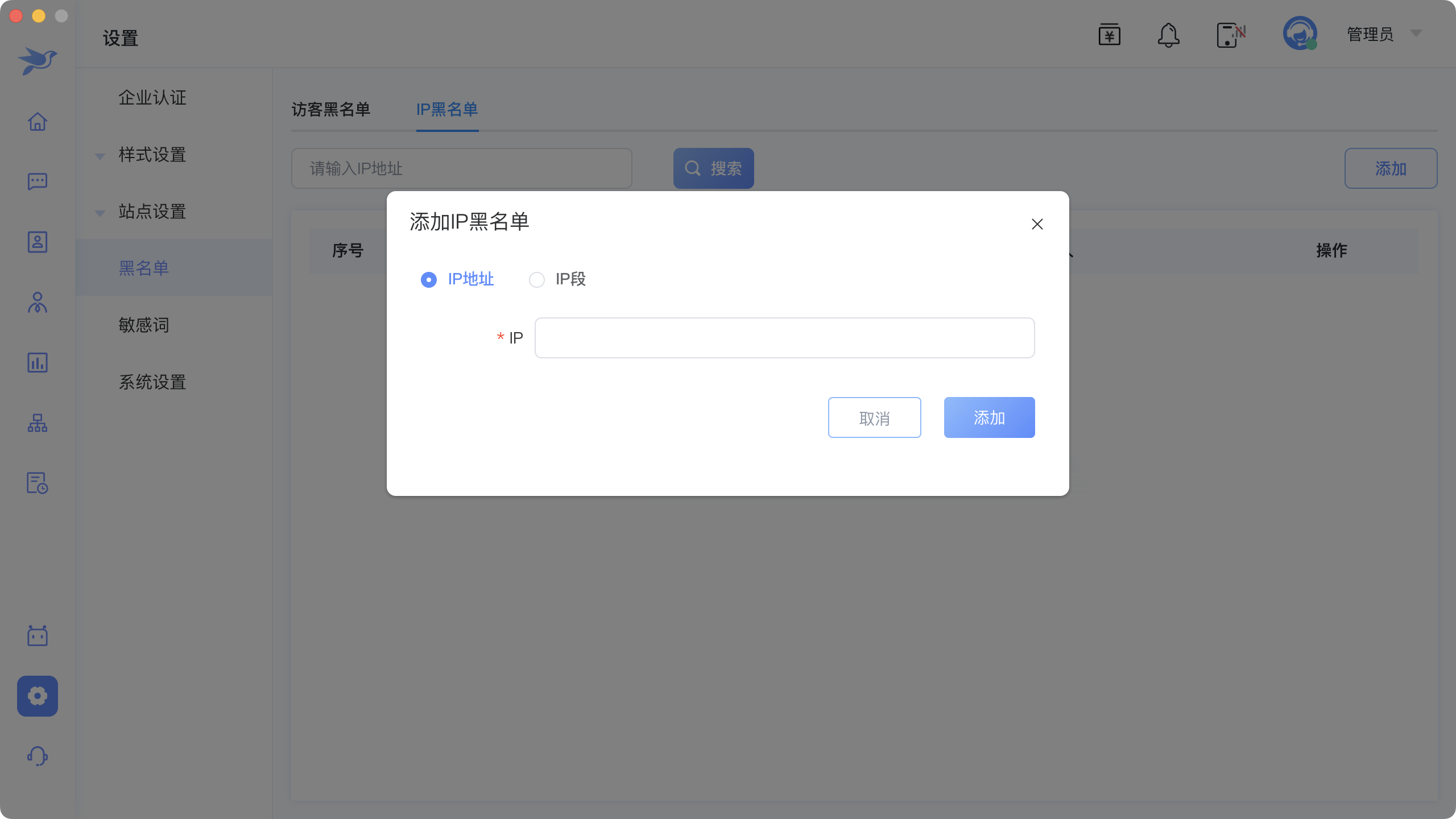Close the 添加IP黑名单 dialog

tap(1037, 224)
